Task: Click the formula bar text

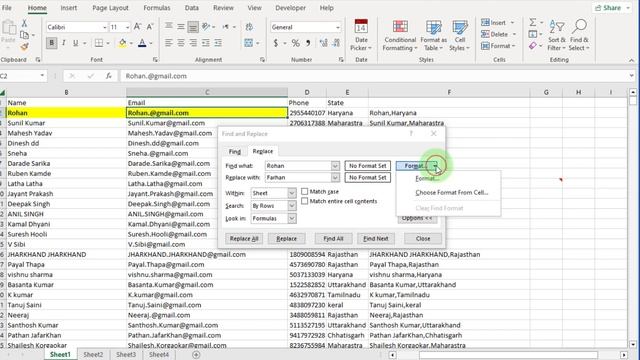Action: (x=156, y=76)
